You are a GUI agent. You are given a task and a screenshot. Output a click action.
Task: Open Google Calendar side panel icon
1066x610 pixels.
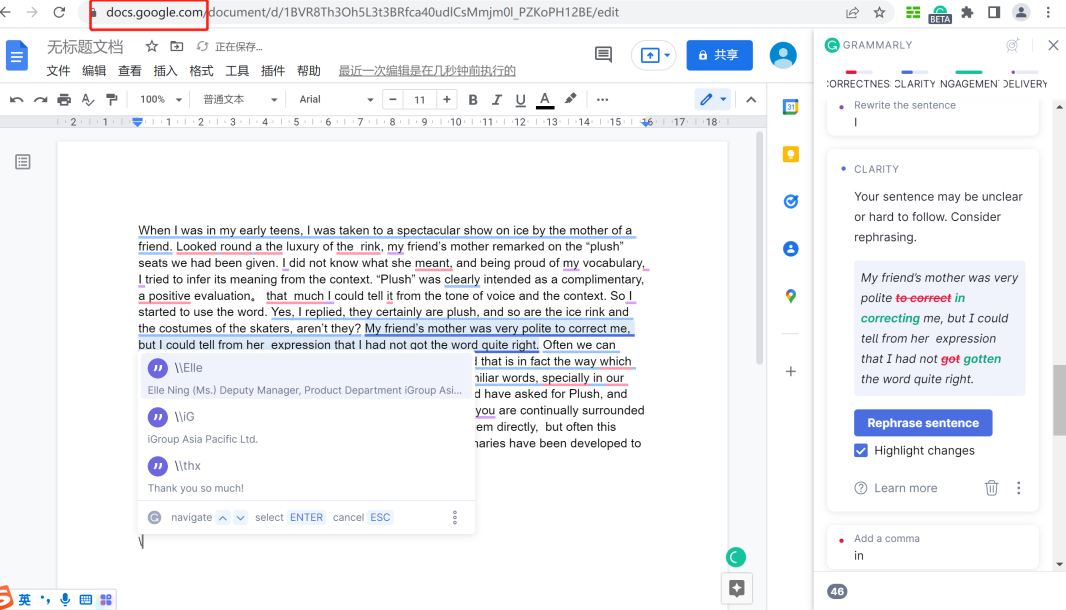(x=790, y=107)
